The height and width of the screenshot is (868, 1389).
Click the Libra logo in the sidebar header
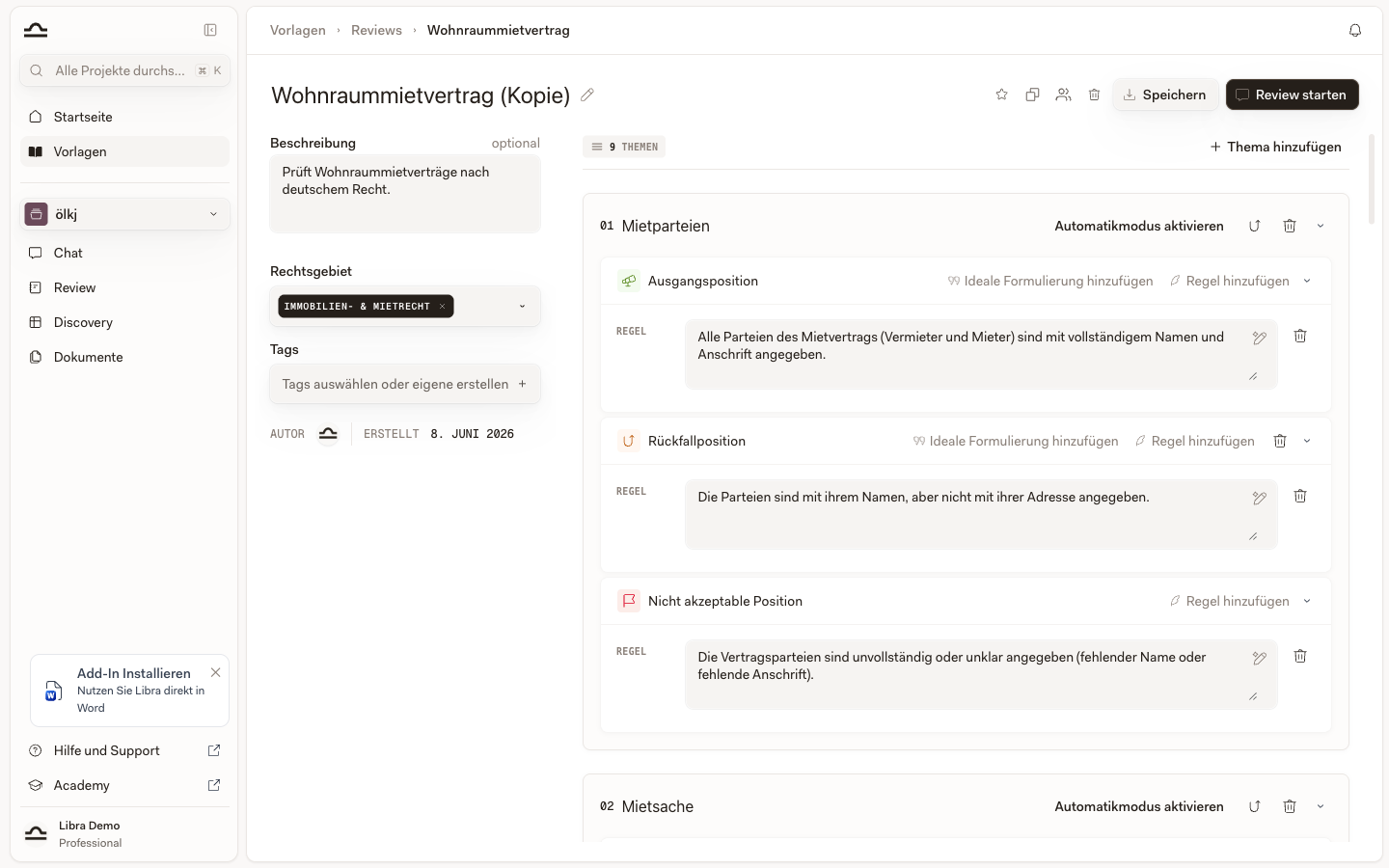pos(36,30)
